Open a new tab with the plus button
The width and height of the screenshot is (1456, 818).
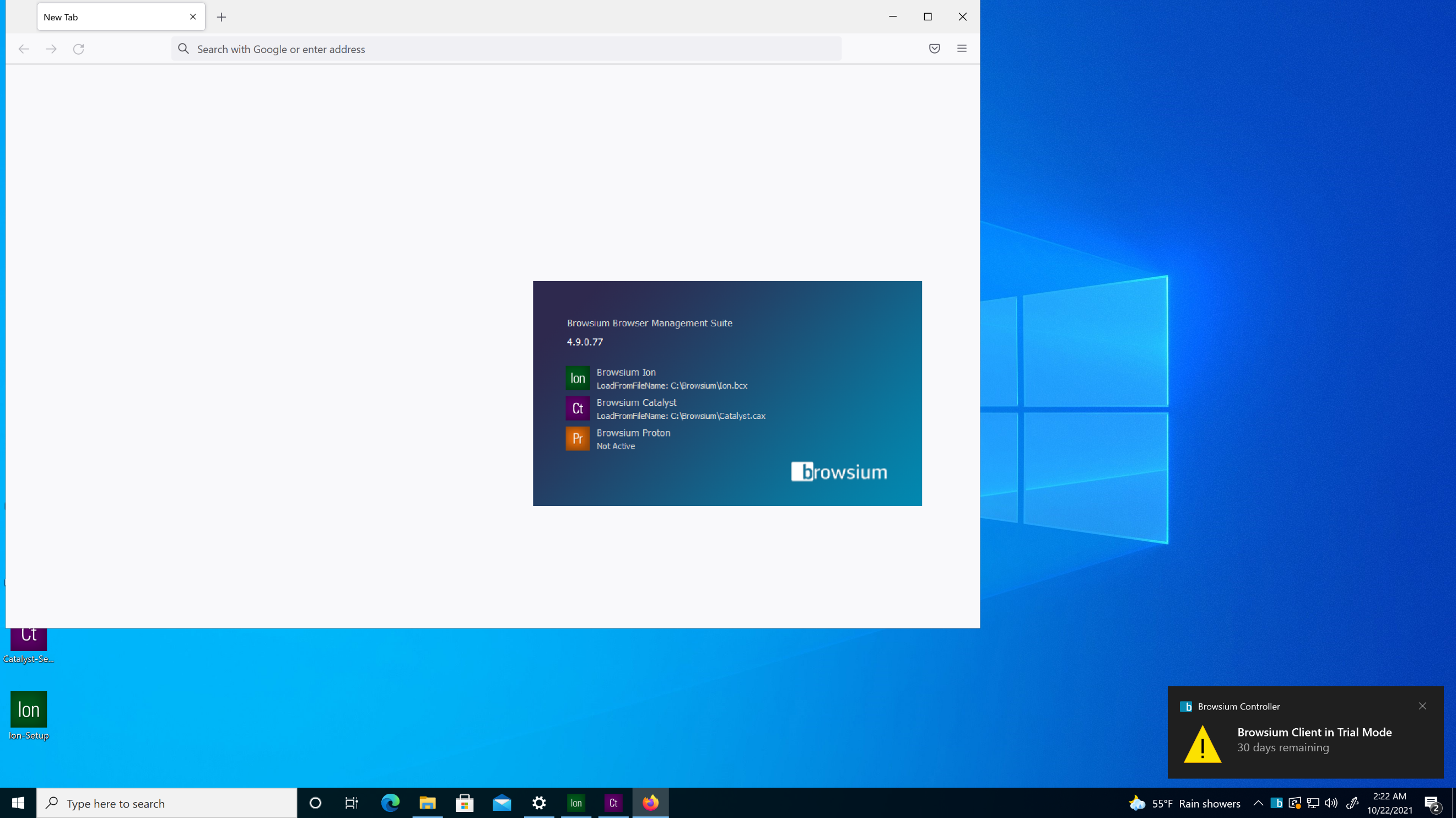[222, 17]
